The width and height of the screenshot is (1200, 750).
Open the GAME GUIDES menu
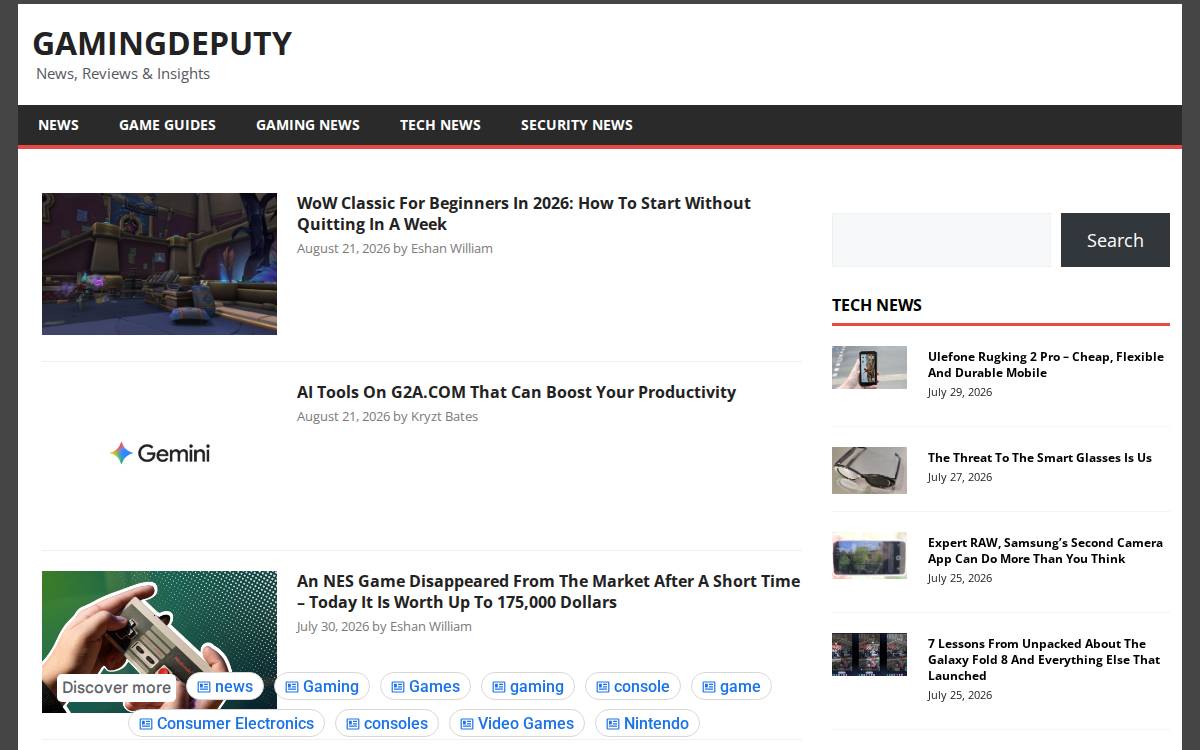(x=167, y=125)
